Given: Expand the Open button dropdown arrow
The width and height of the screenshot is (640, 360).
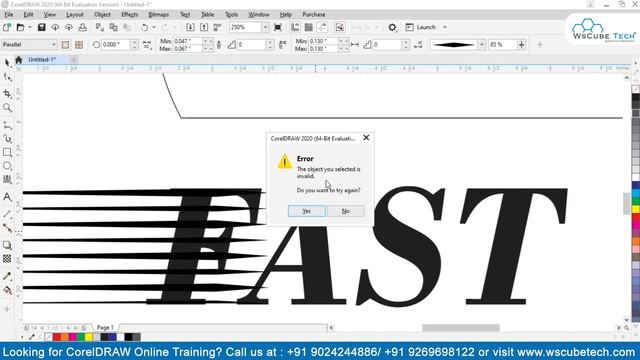Looking at the screenshot, I should 30,27.
